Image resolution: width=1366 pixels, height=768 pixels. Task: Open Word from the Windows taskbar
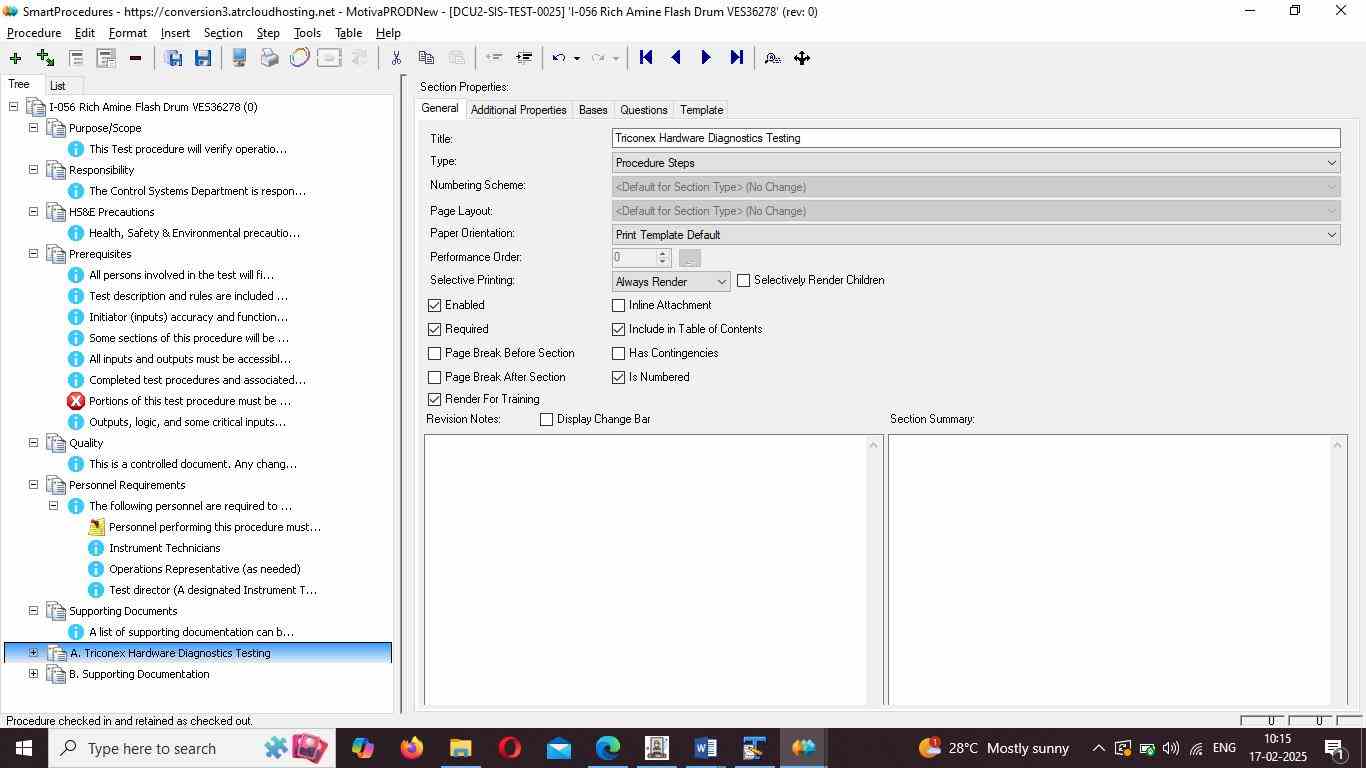point(705,748)
